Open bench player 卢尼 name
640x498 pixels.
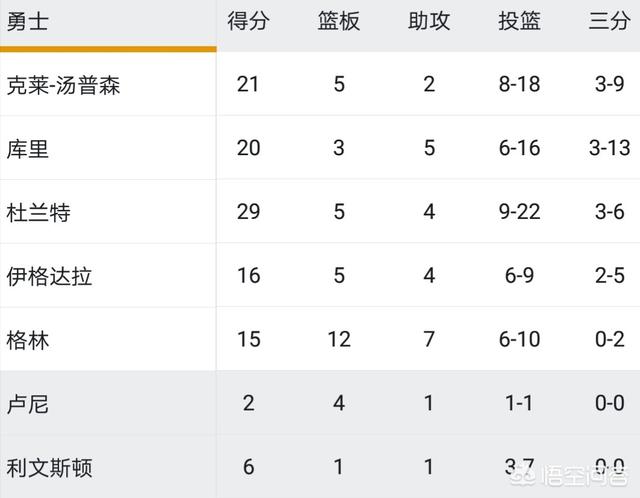click(x=28, y=404)
